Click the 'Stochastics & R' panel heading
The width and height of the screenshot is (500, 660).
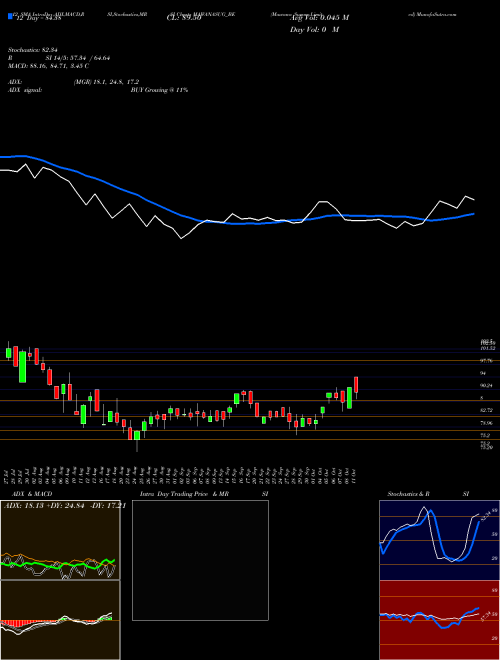[409, 494]
